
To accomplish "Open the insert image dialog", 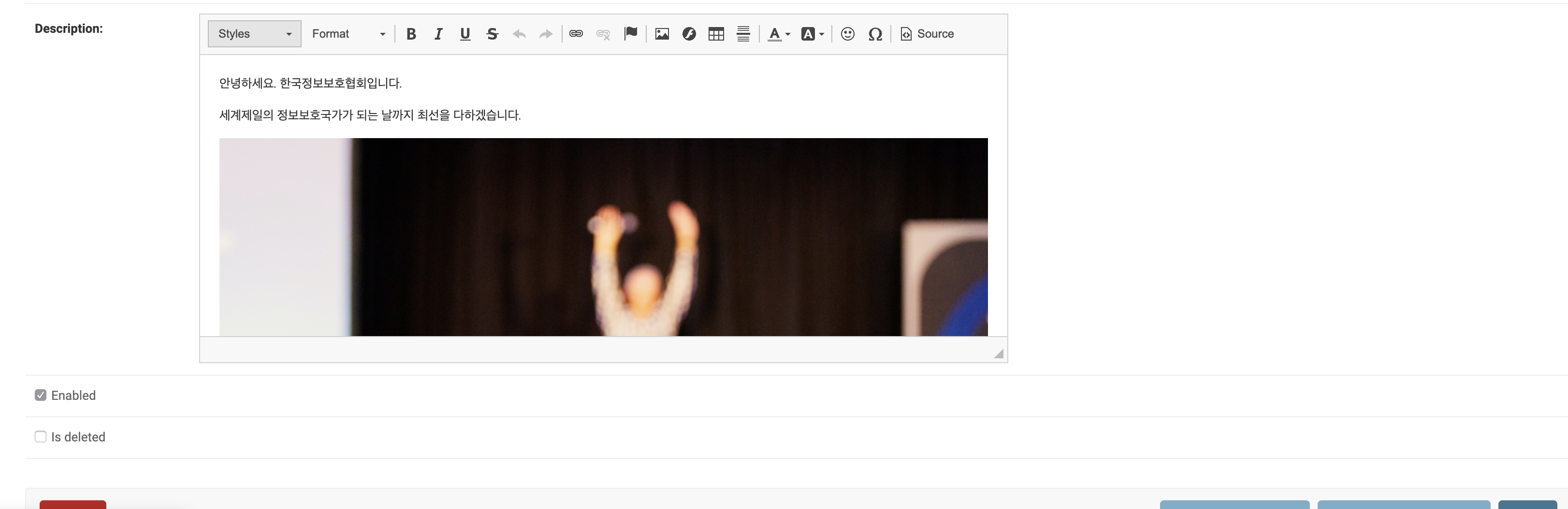I will point(662,34).
